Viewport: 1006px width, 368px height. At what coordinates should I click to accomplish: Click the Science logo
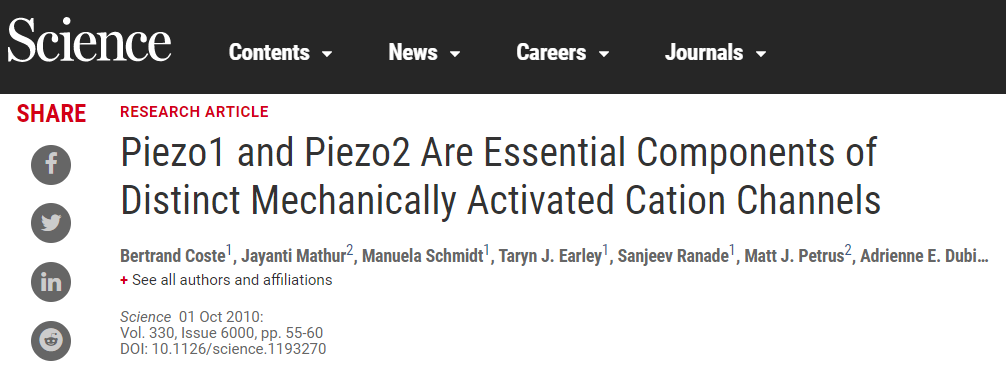[x=89, y=40]
